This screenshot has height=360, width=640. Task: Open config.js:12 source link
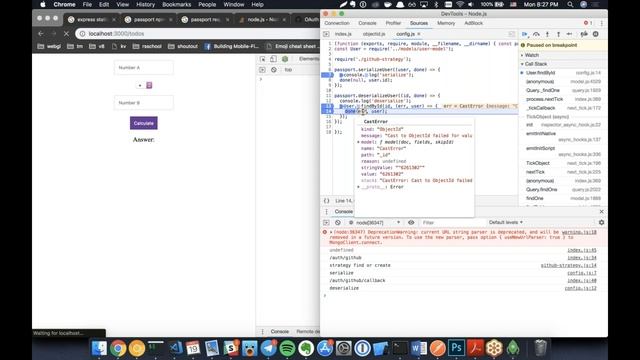[x=580, y=288]
